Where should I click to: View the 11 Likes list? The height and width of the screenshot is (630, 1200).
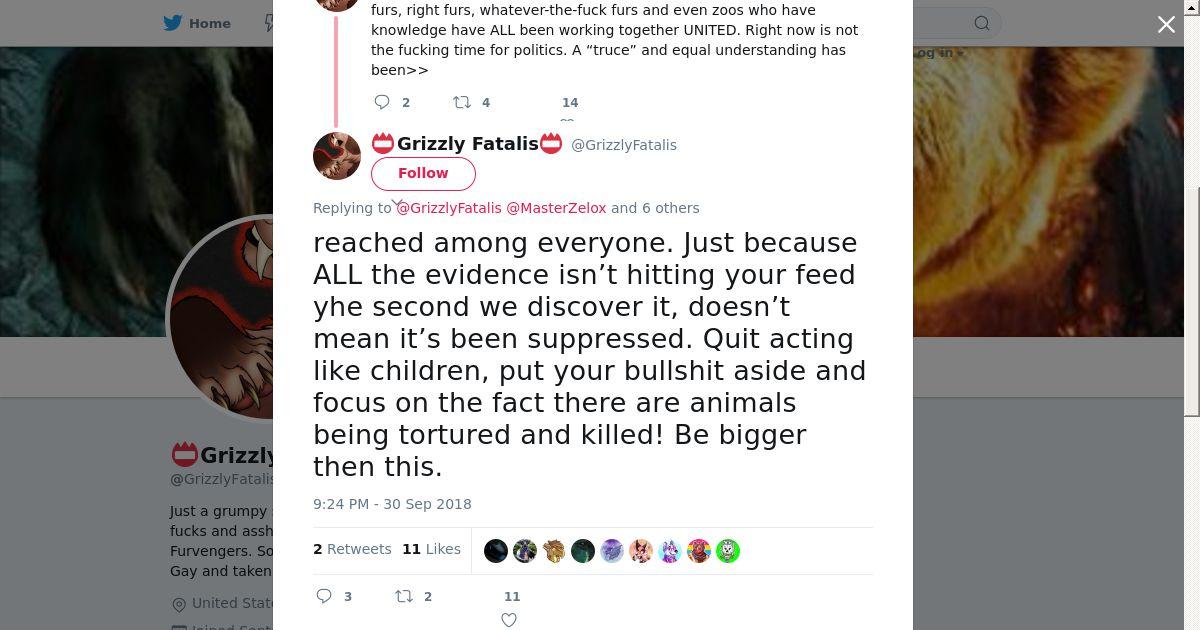[432, 549]
